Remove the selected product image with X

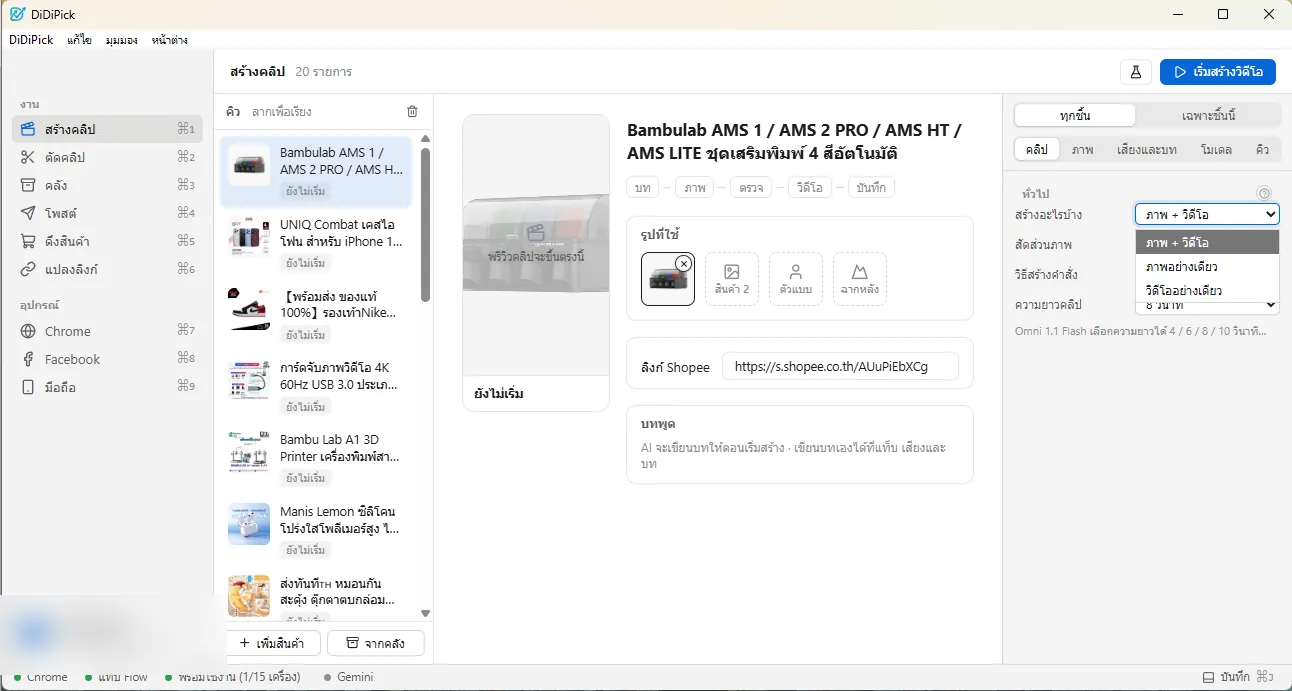tap(683, 263)
